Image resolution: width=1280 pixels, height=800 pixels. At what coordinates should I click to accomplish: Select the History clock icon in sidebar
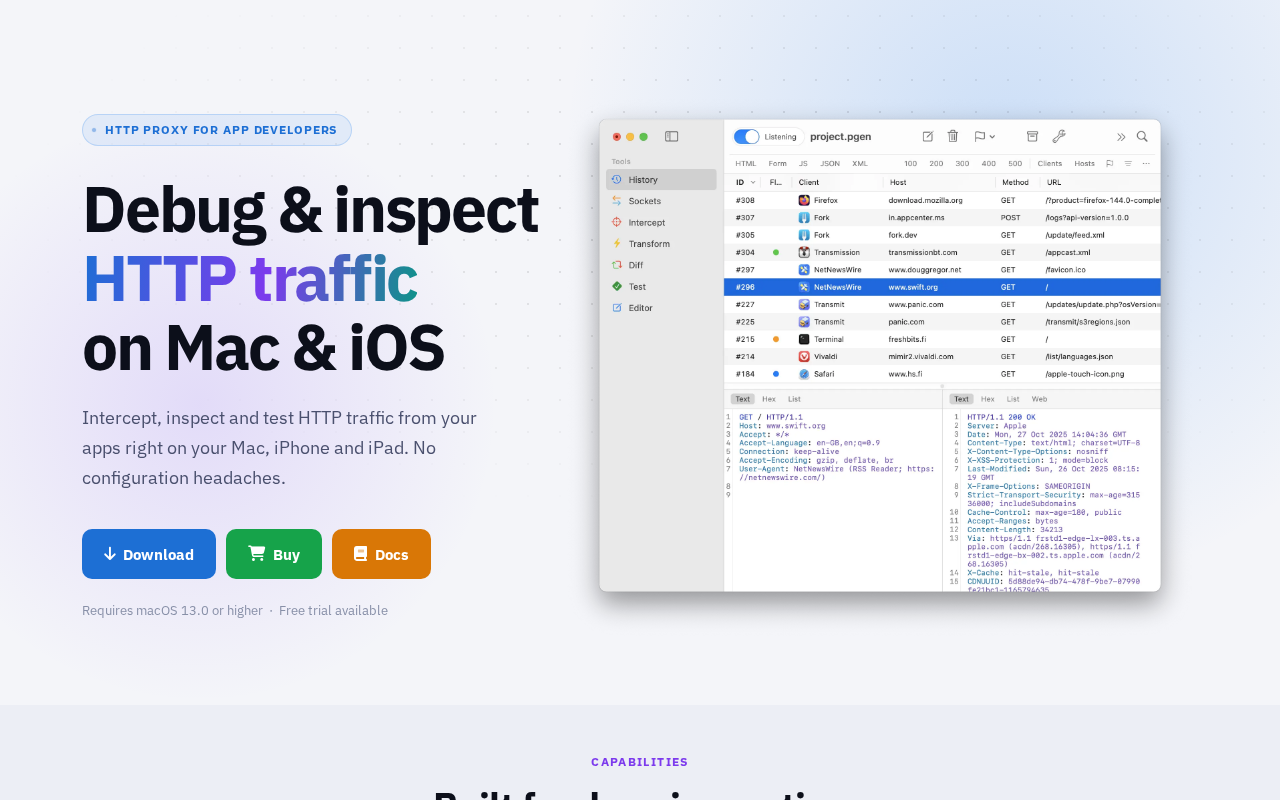coord(617,180)
